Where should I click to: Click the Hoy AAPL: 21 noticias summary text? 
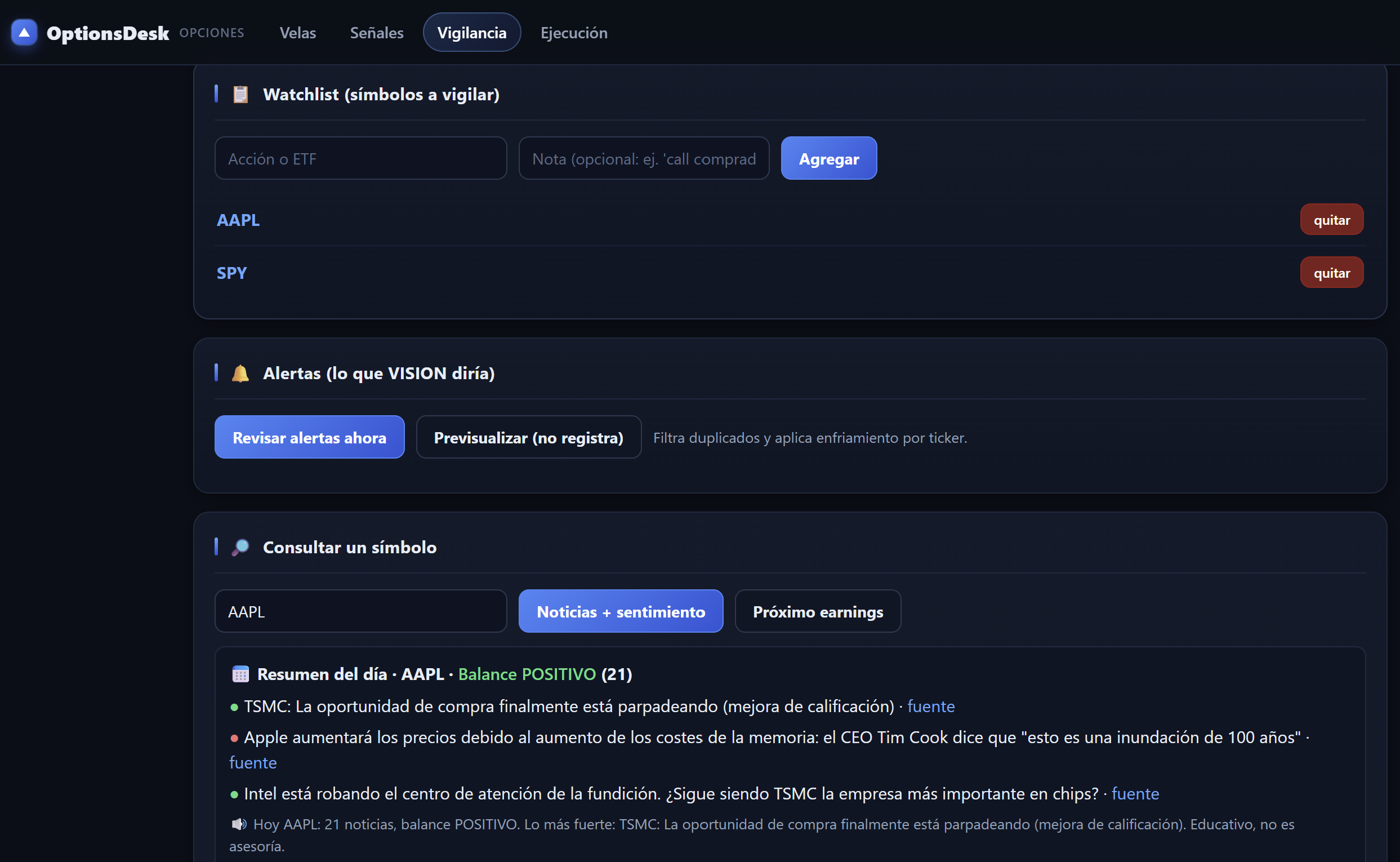[762, 834]
